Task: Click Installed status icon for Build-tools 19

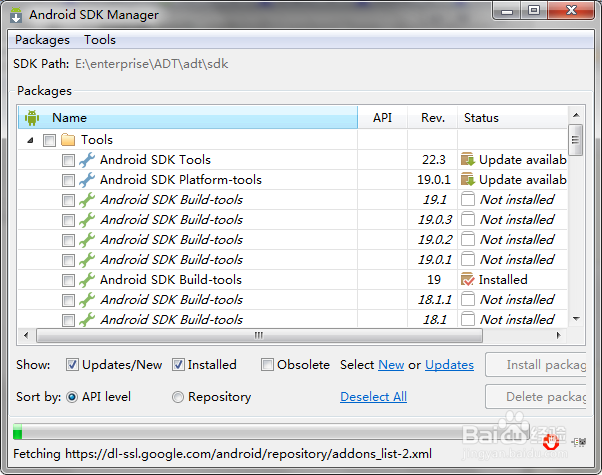Action: click(x=468, y=279)
